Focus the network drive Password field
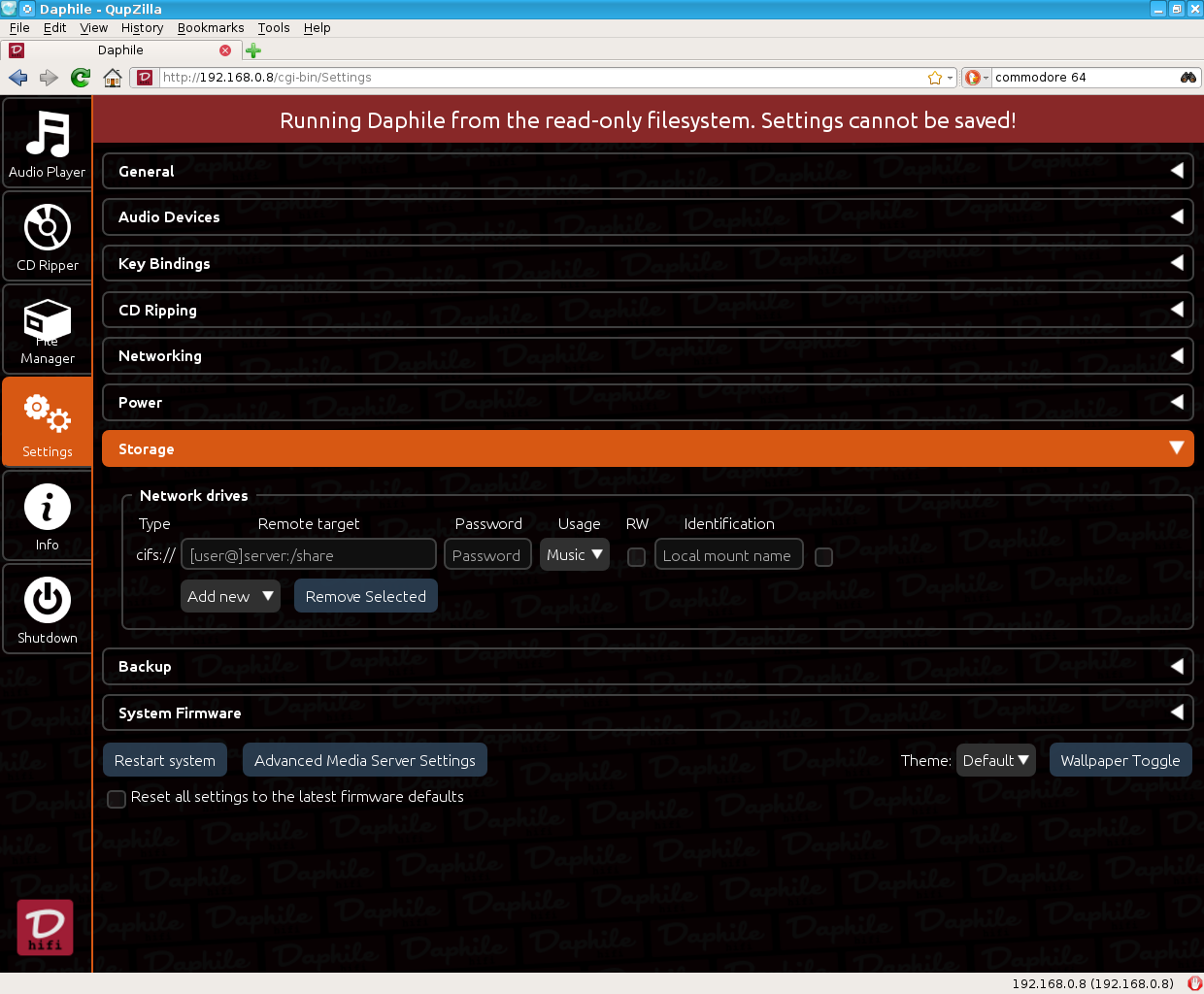This screenshot has height=994, width=1204. [487, 555]
